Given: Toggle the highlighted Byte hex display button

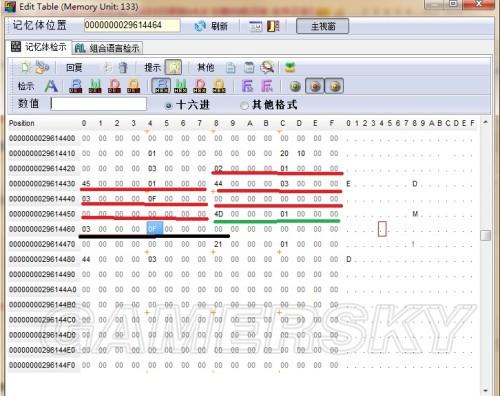Looking at the screenshot, I should point(161,86).
